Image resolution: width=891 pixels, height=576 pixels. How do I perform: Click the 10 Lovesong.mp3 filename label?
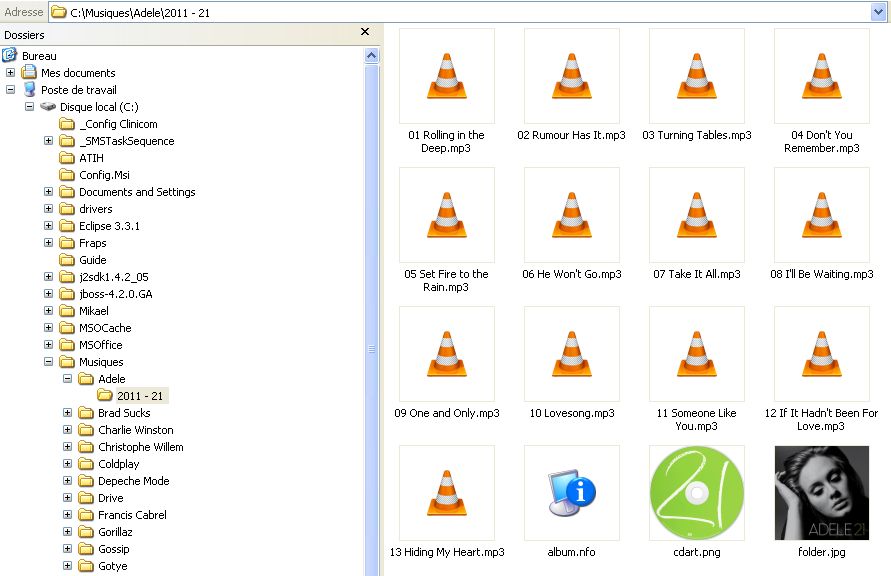coord(572,413)
